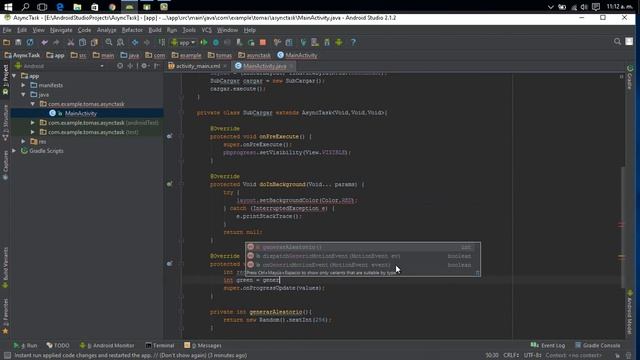Click the project panel gear settings icon
The width and height of the screenshot is (640, 360).
(144, 66)
